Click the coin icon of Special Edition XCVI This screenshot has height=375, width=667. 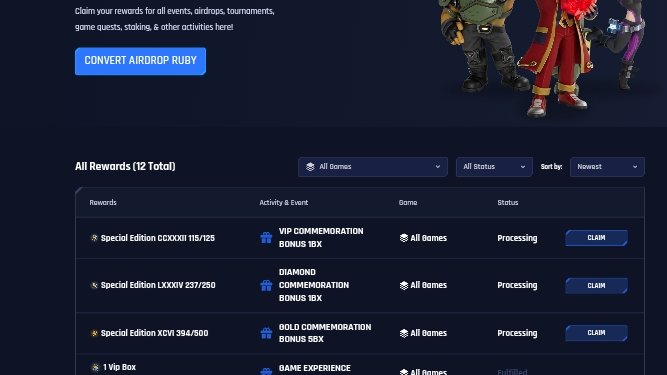click(94, 333)
